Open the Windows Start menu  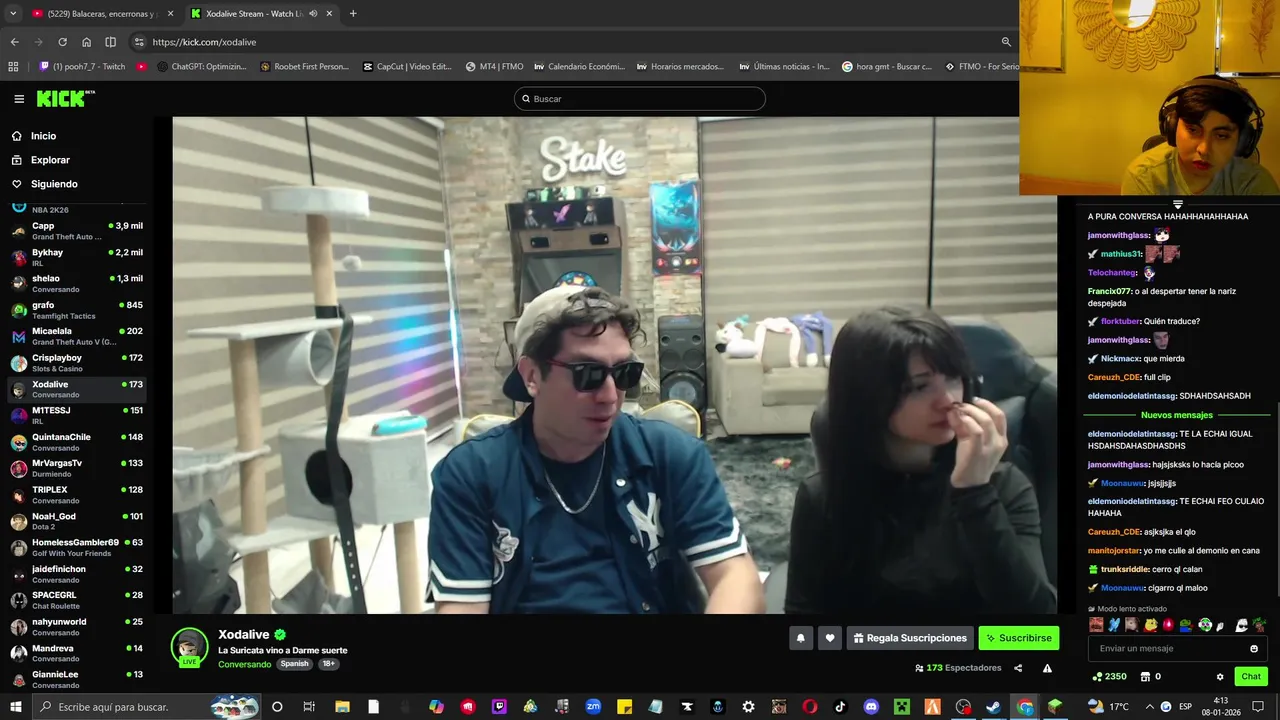point(16,707)
